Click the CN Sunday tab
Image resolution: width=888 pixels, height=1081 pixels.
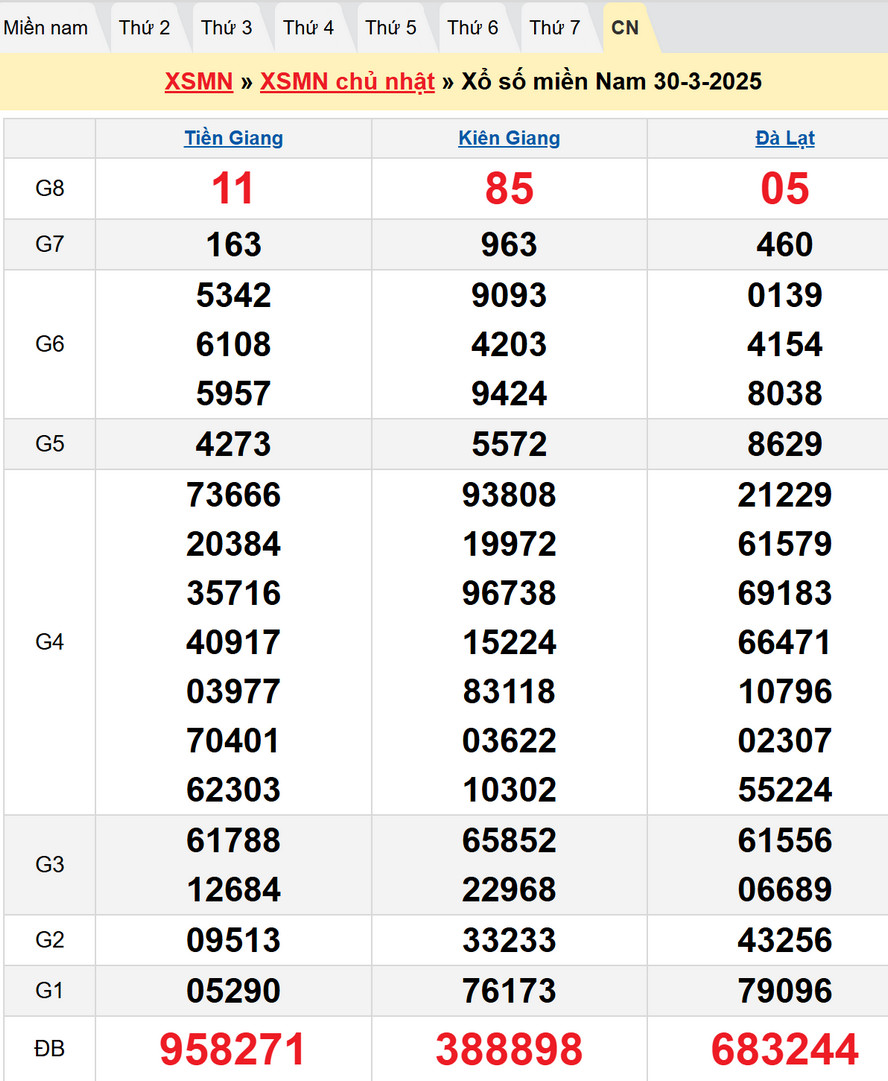tap(625, 28)
